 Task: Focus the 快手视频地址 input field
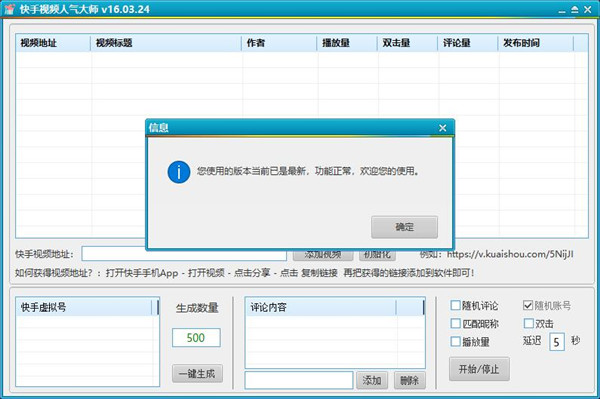click(184, 254)
